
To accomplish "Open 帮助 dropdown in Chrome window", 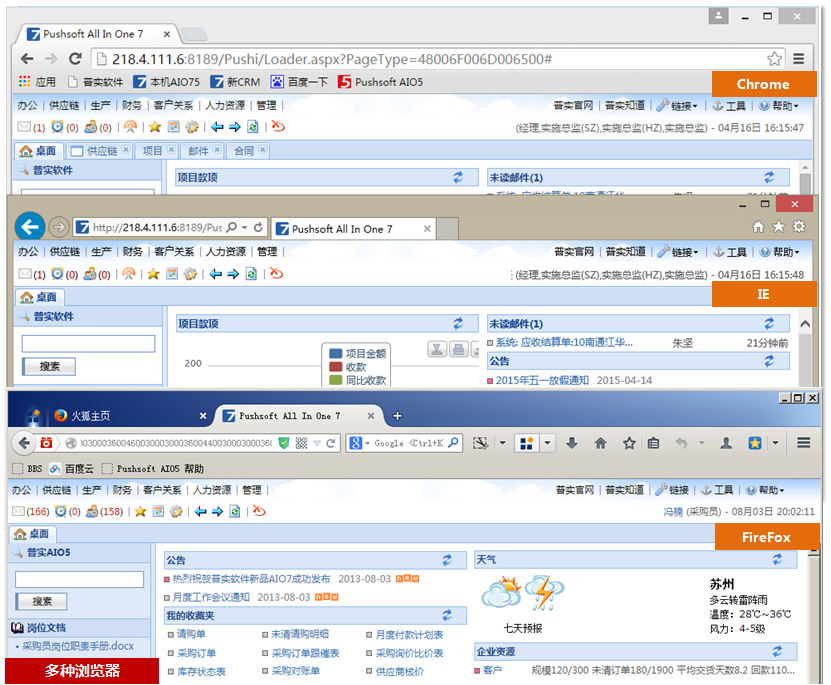I will click(779, 106).
